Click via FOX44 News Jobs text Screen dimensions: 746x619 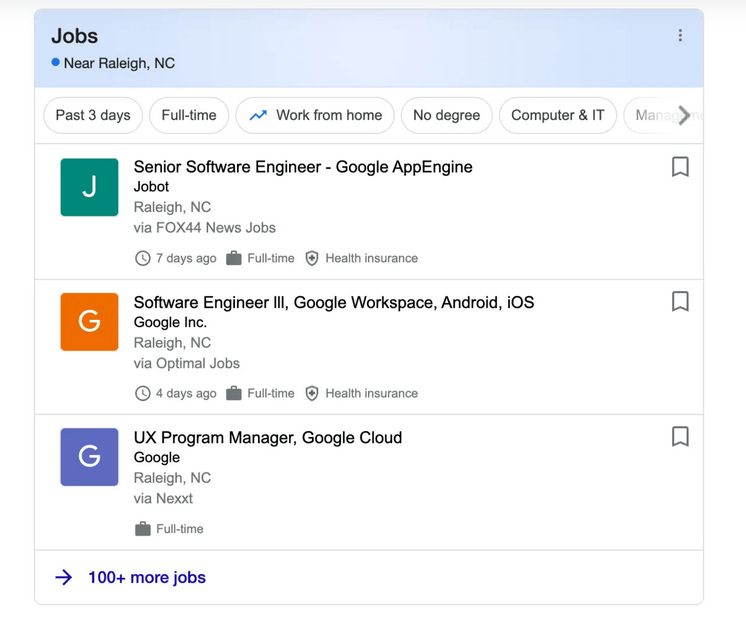[x=205, y=228]
